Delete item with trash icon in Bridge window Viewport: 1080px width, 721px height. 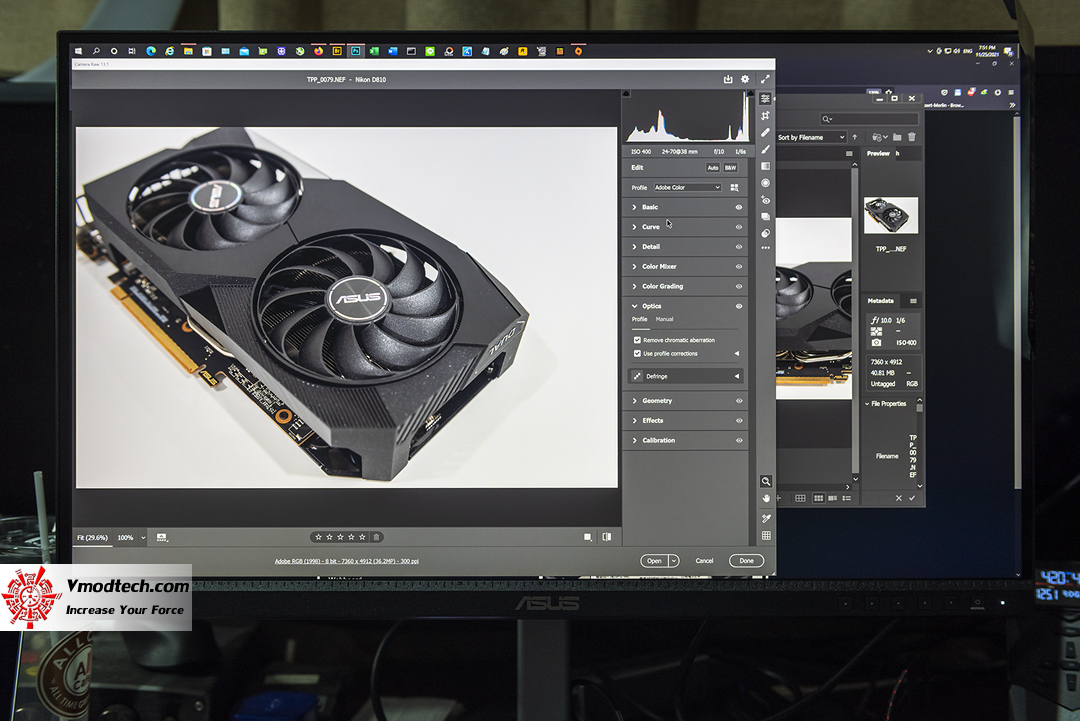[x=912, y=137]
